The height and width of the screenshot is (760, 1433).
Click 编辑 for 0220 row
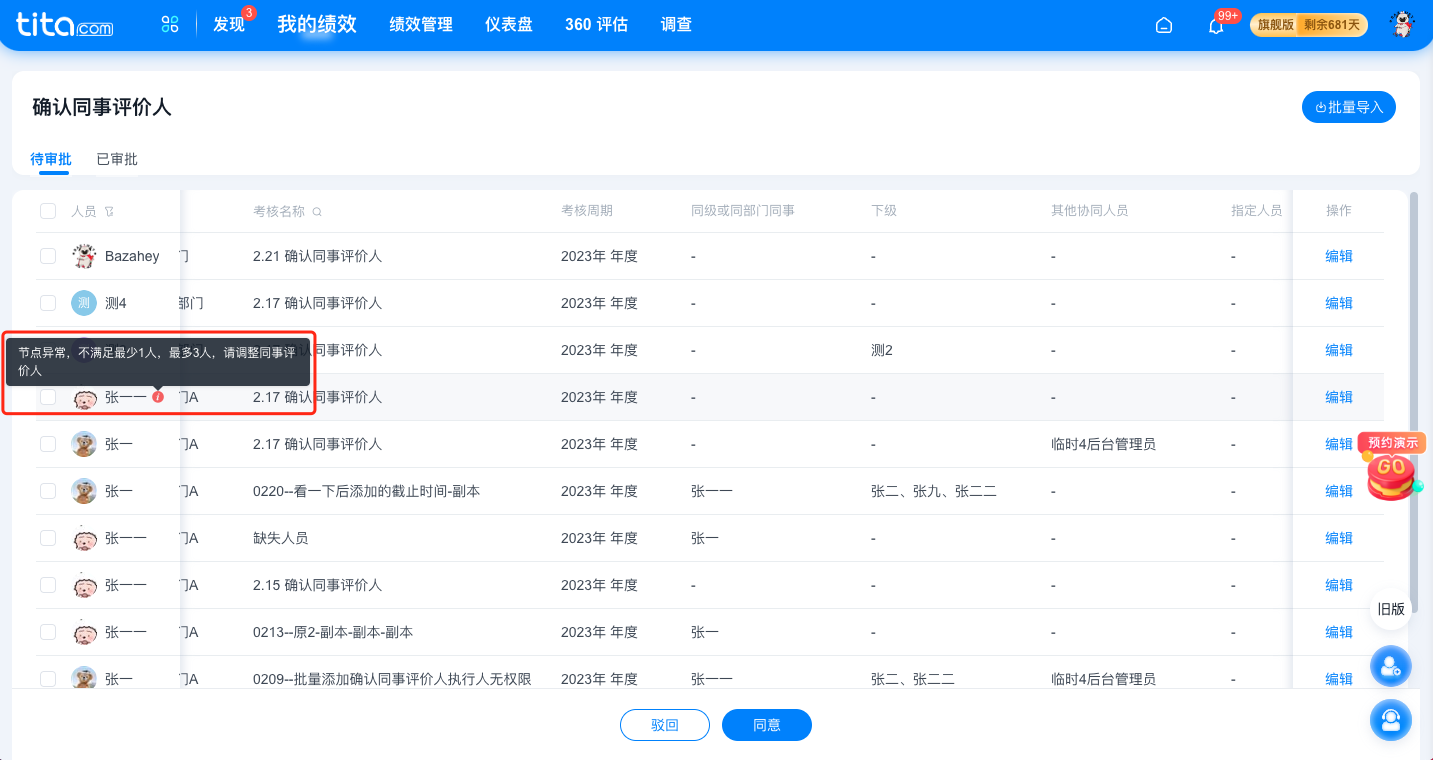click(1339, 491)
